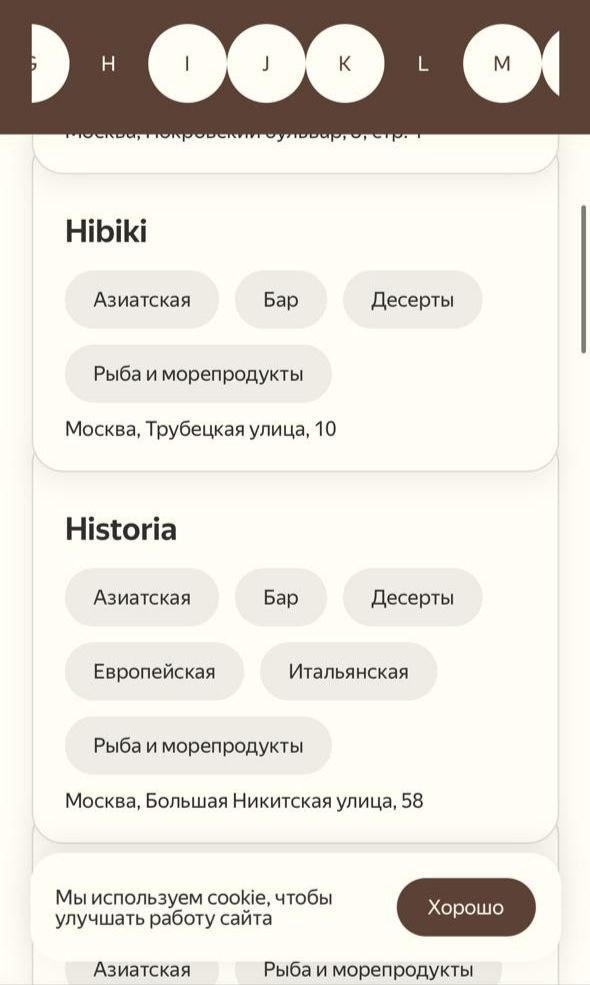Select Десерты tag under Historia
This screenshot has width=590, height=985.
pyautogui.click(x=412, y=597)
